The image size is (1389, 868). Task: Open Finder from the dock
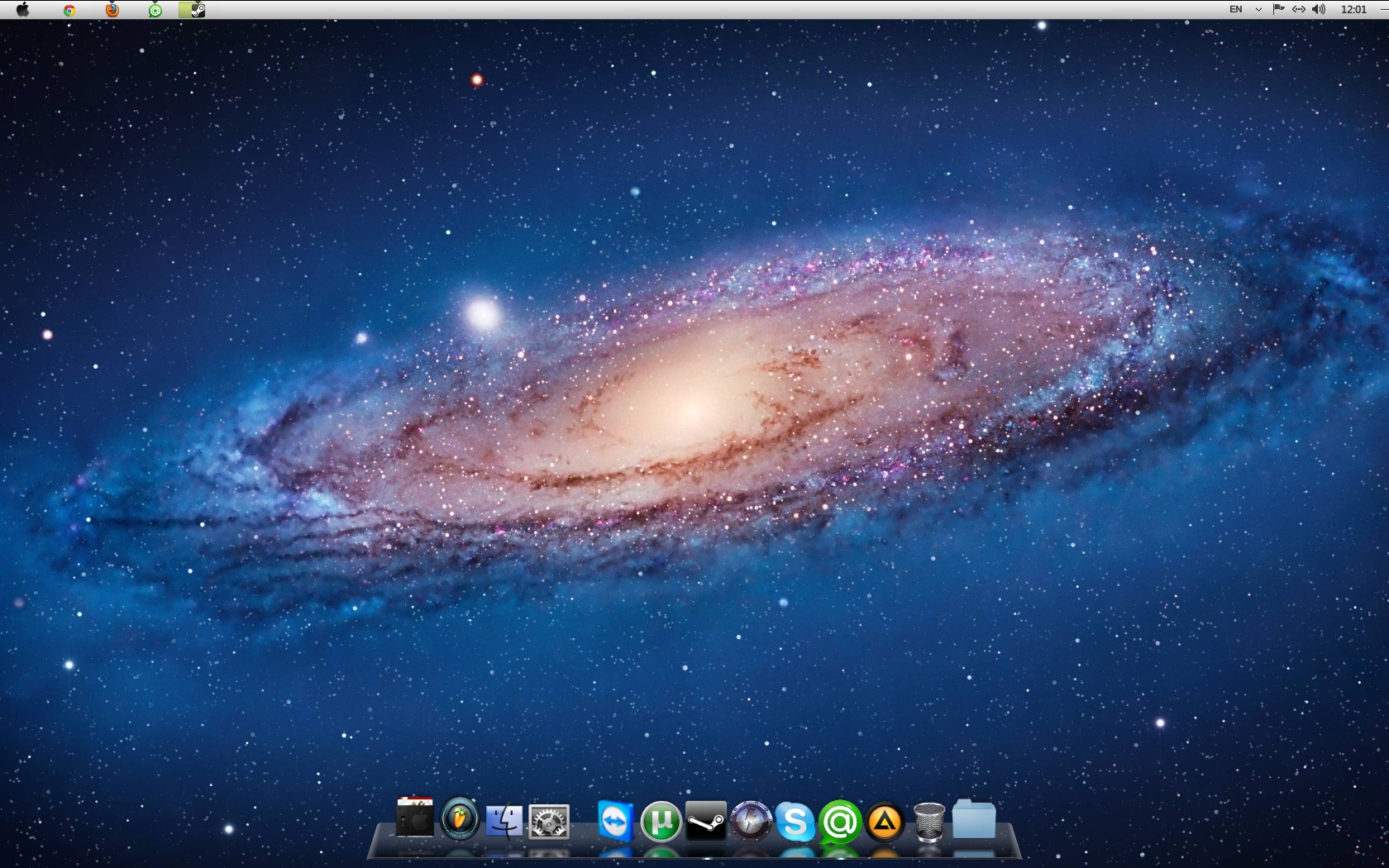click(504, 821)
